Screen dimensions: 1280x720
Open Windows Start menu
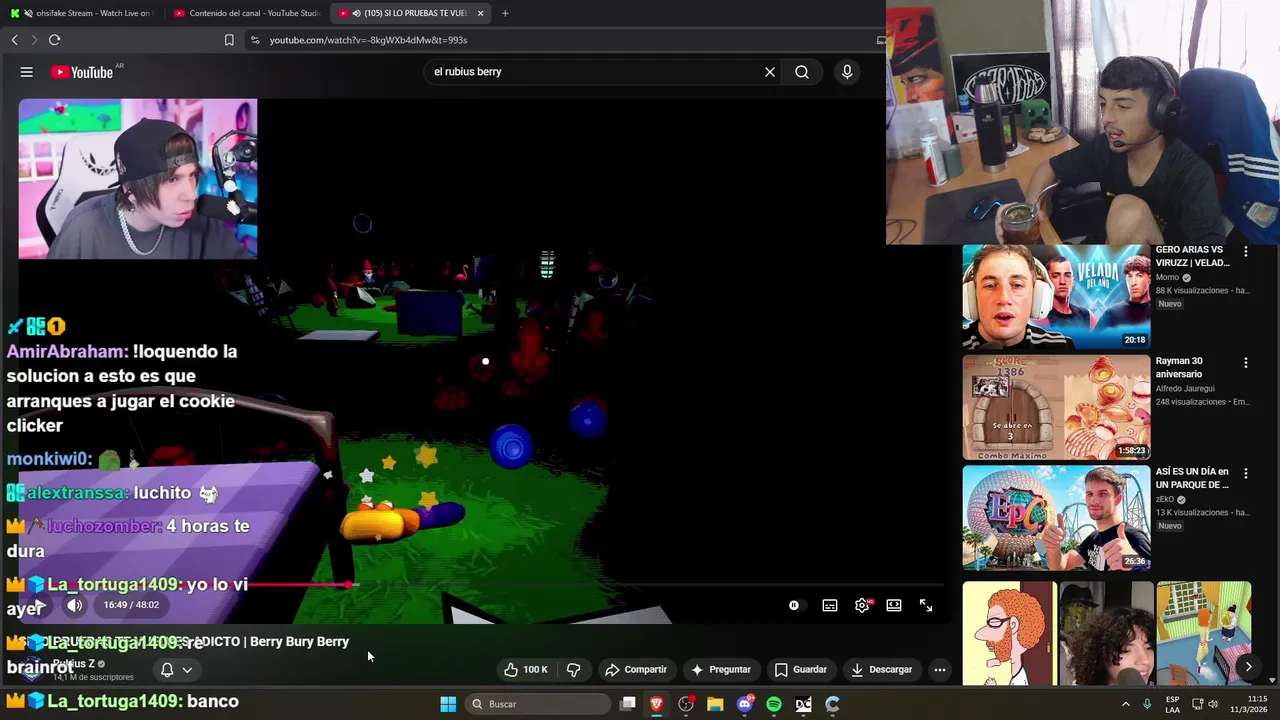tap(448, 704)
